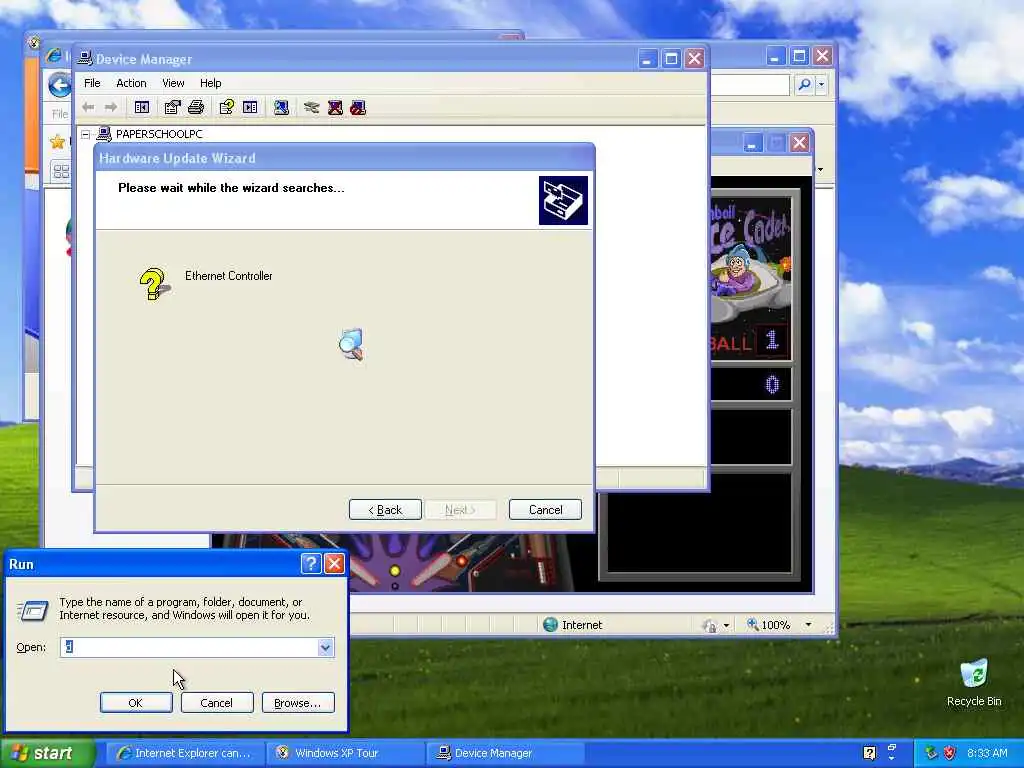Toggle the console tree pane toolbar icon
1024x768 pixels.
coord(142,107)
